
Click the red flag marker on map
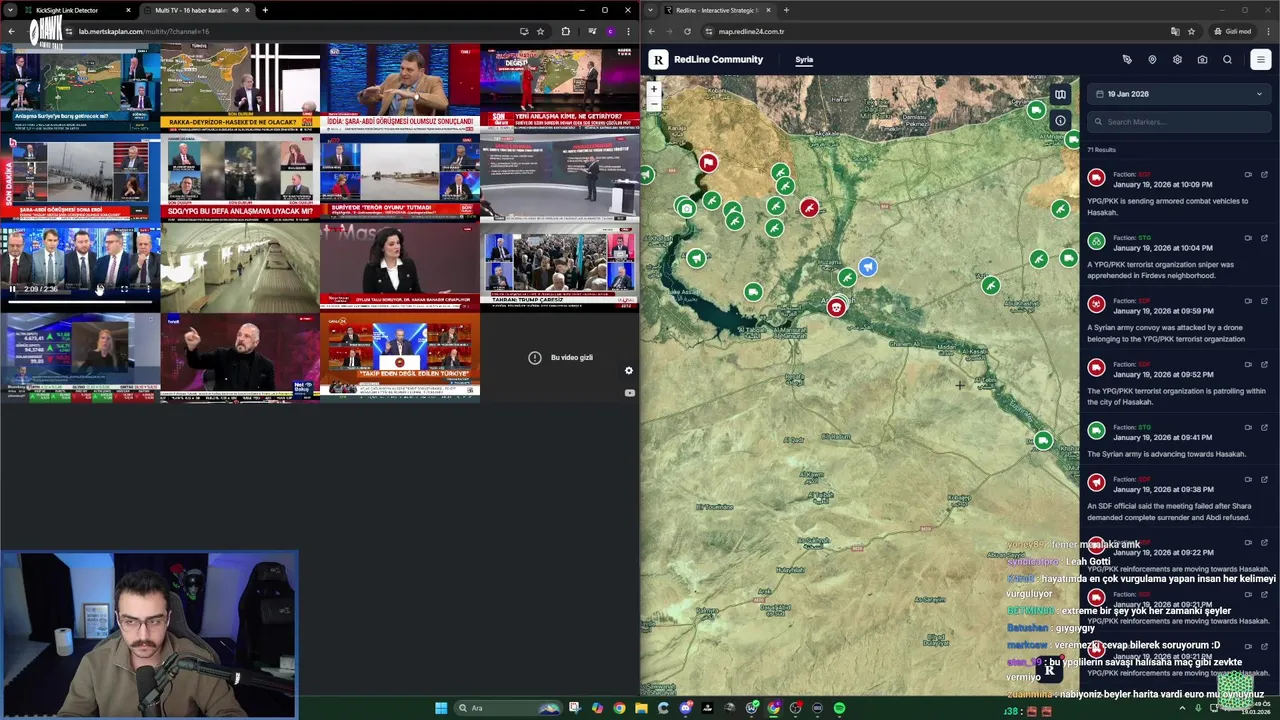tap(708, 162)
